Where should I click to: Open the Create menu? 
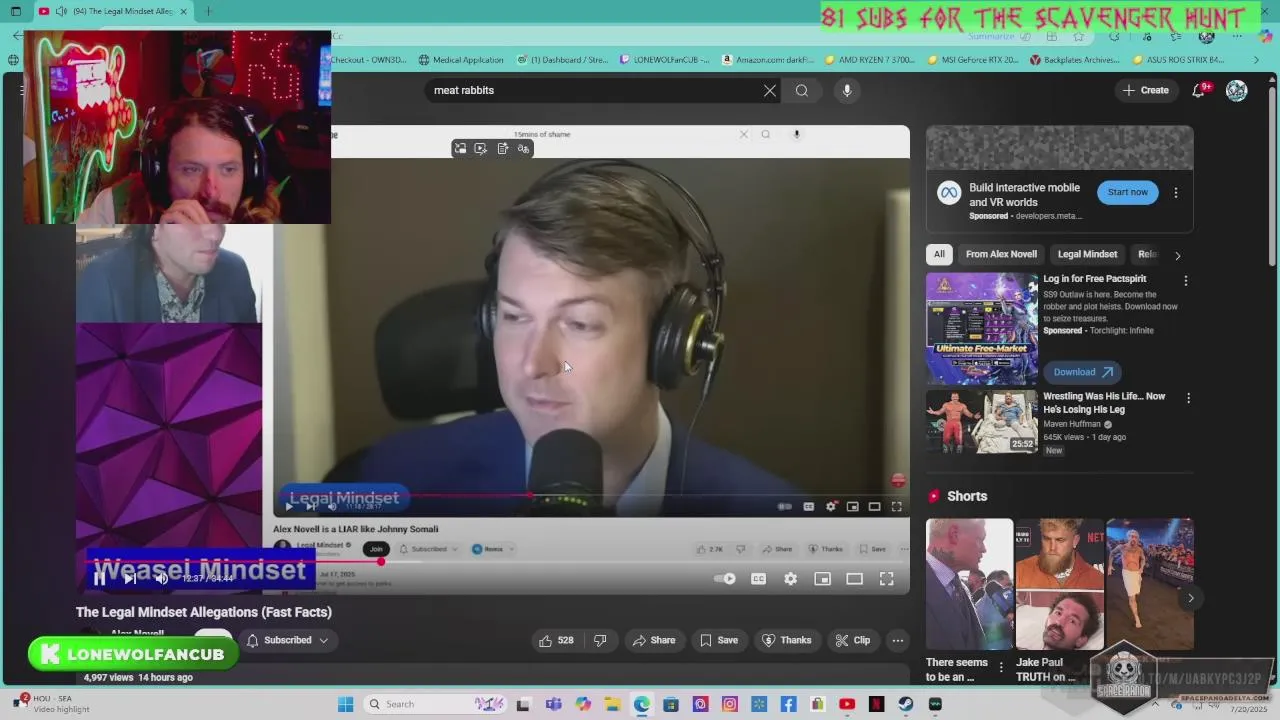1145,90
